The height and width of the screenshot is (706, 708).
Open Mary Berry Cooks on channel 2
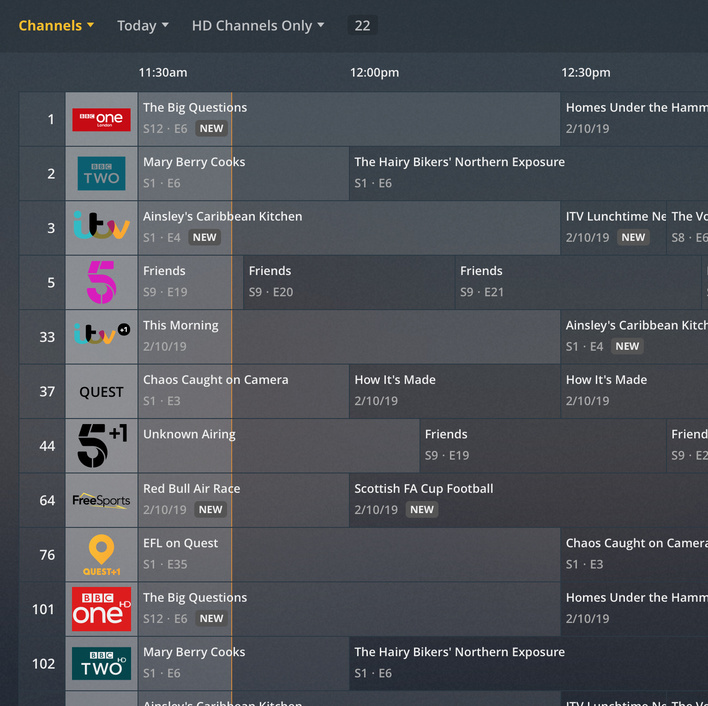pos(243,174)
